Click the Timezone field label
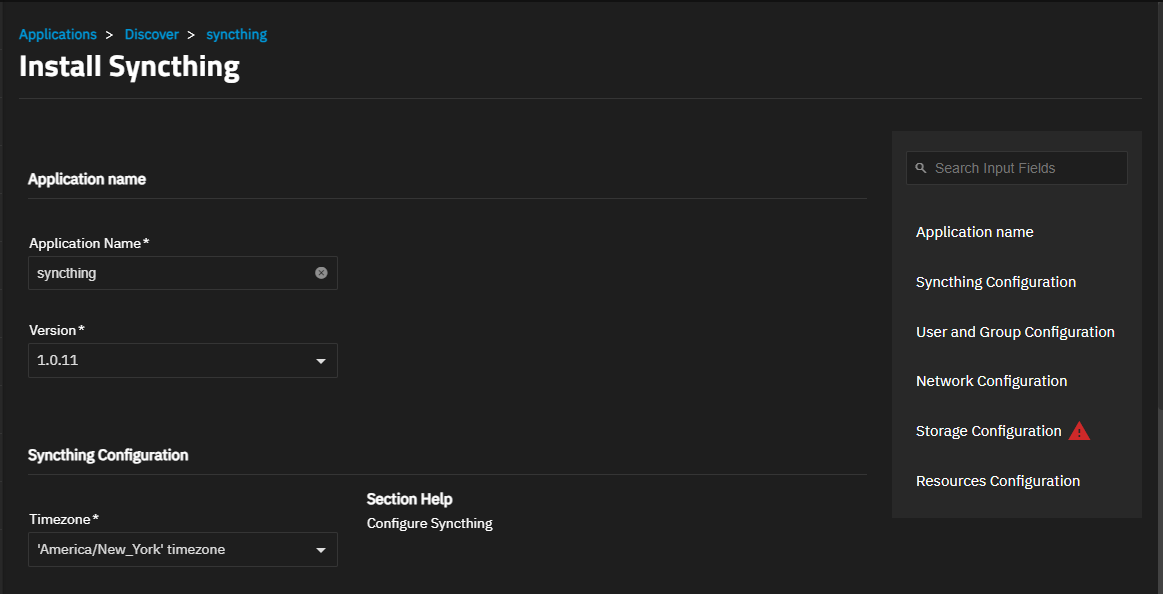Image resolution: width=1163 pixels, height=594 pixels. point(64,518)
